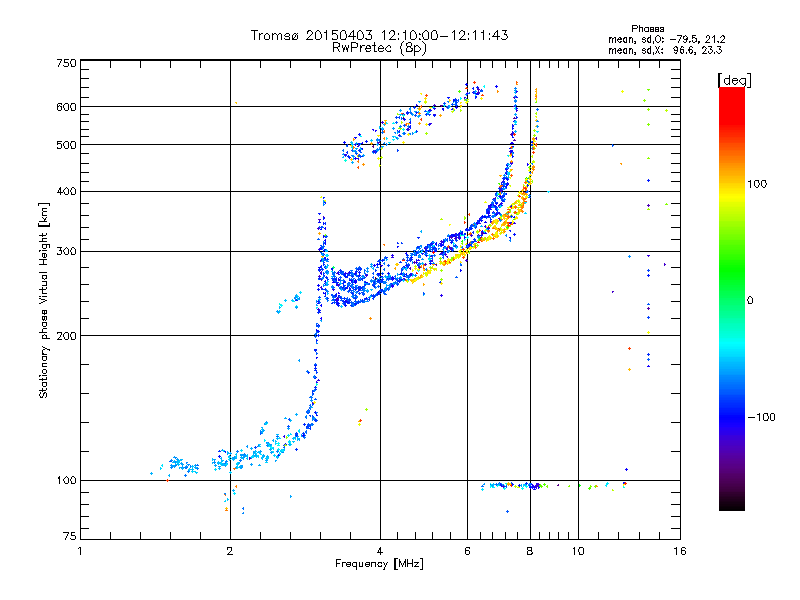Click the y-axis tick '600'
800x600 pixels.
[66, 107]
